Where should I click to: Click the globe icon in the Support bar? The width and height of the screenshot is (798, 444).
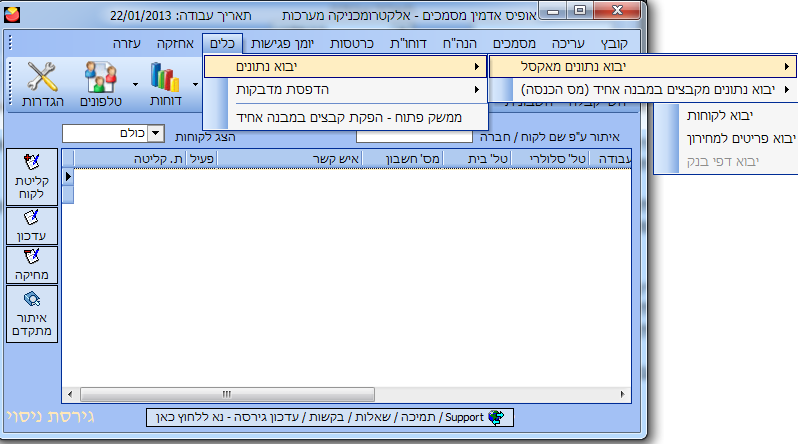496,418
